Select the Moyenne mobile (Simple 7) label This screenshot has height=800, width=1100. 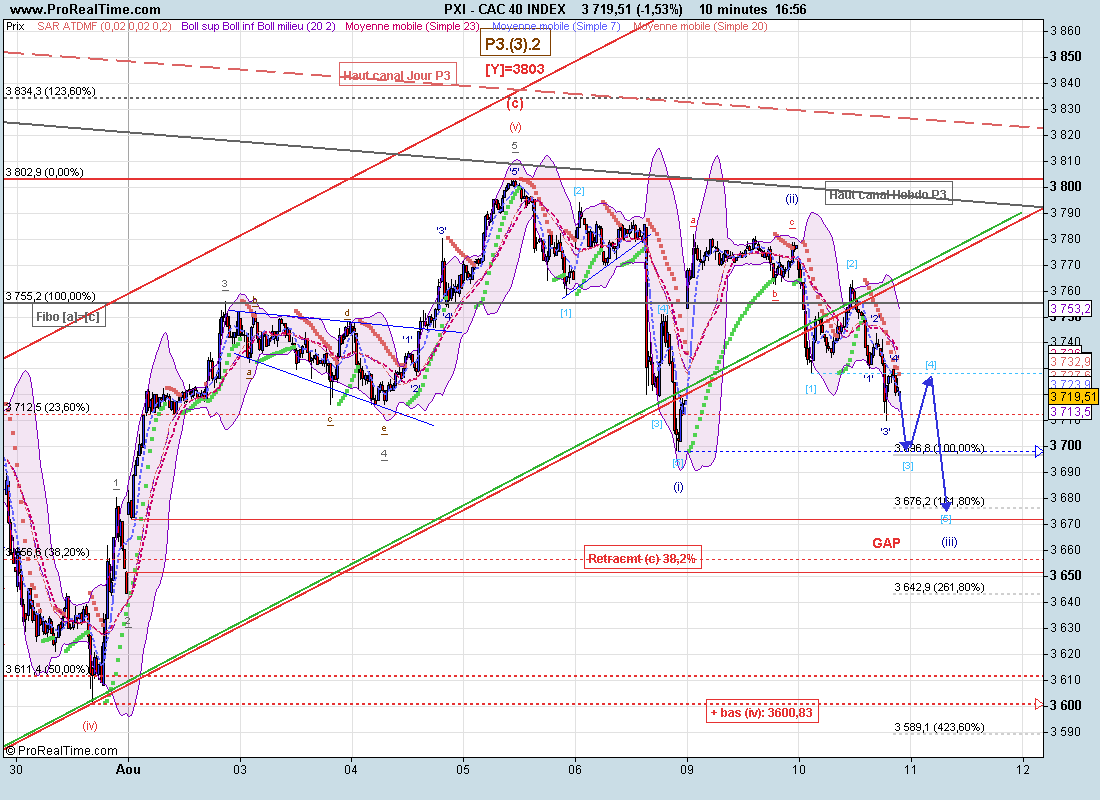[x=556, y=26]
